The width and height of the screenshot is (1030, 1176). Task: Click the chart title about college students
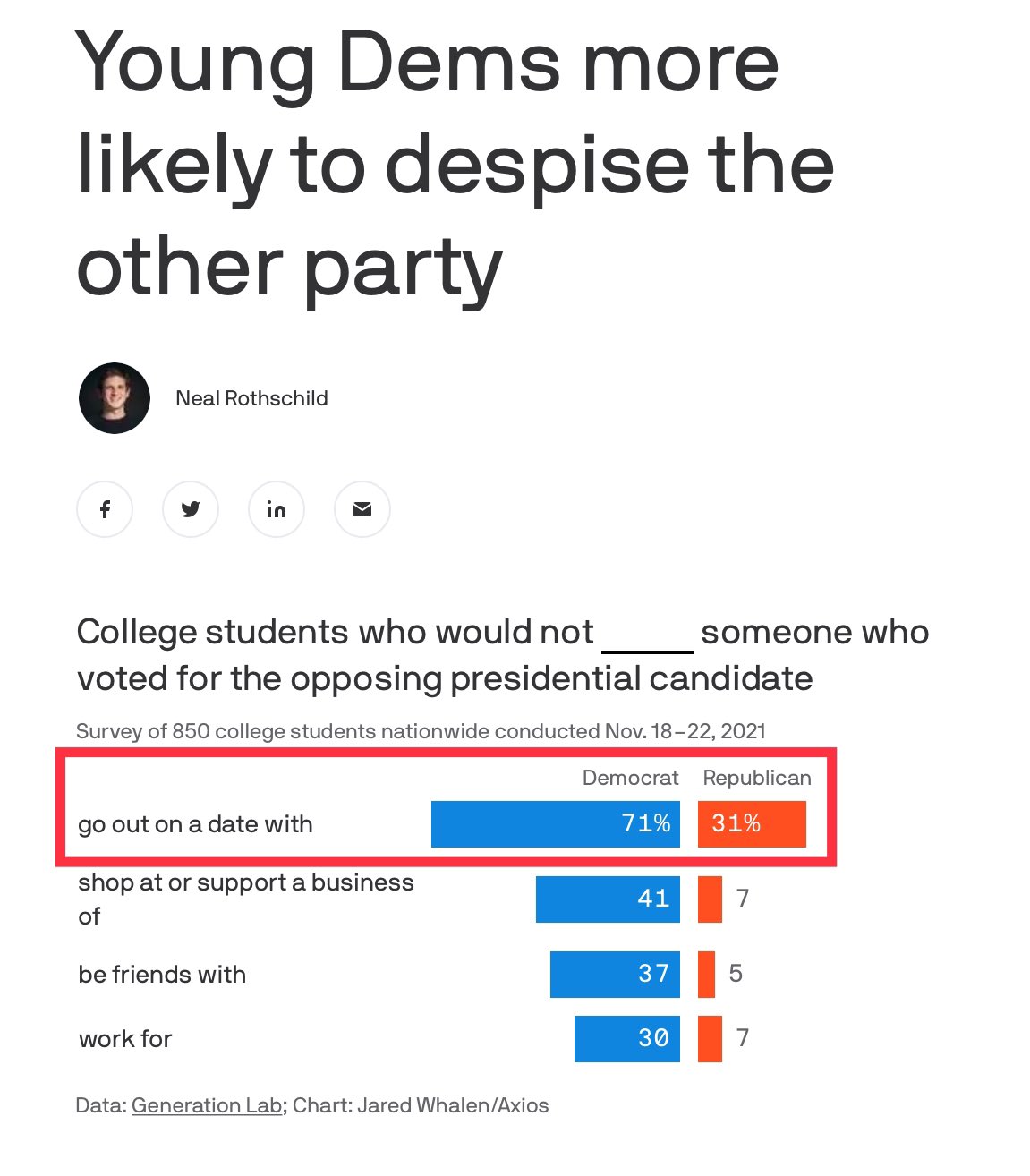point(503,655)
